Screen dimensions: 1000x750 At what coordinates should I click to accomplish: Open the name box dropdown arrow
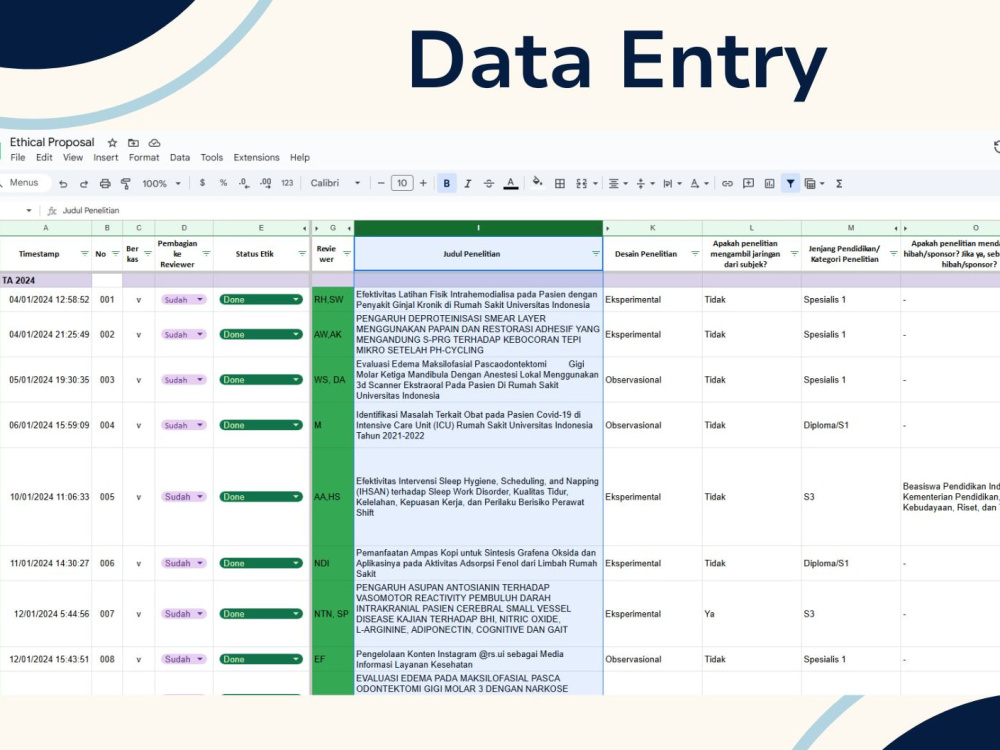(29, 210)
